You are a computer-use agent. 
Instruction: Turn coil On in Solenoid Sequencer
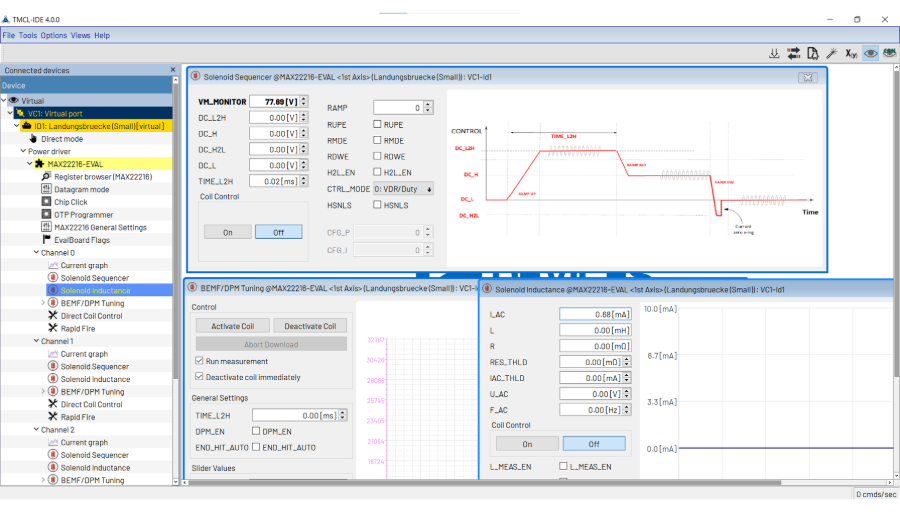point(228,232)
